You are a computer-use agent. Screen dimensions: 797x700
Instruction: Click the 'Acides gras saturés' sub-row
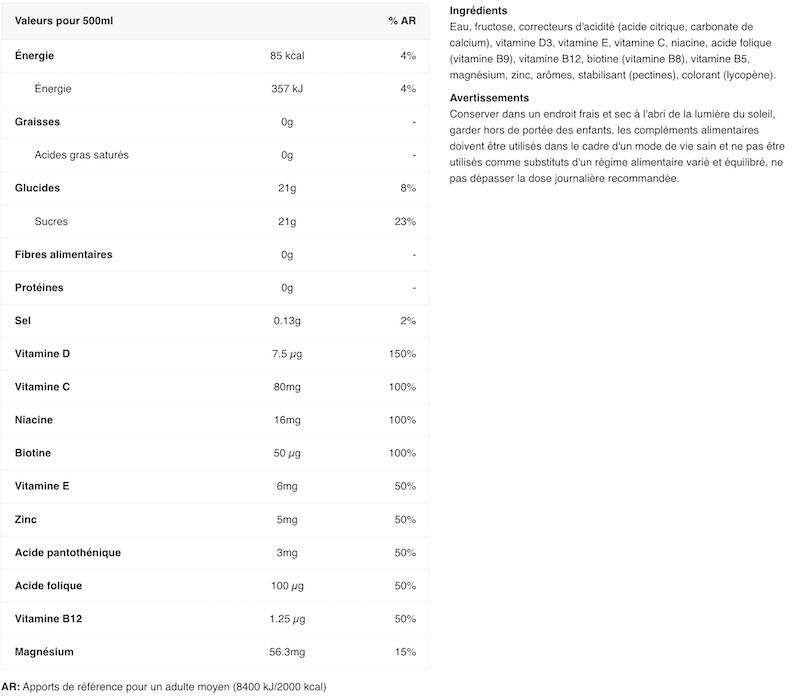pyautogui.click(x=215, y=155)
